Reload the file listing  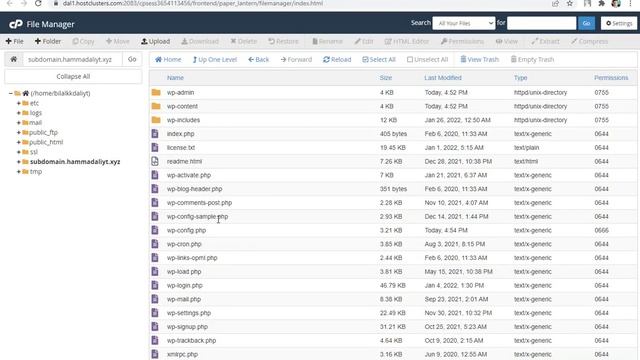[x=337, y=60]
